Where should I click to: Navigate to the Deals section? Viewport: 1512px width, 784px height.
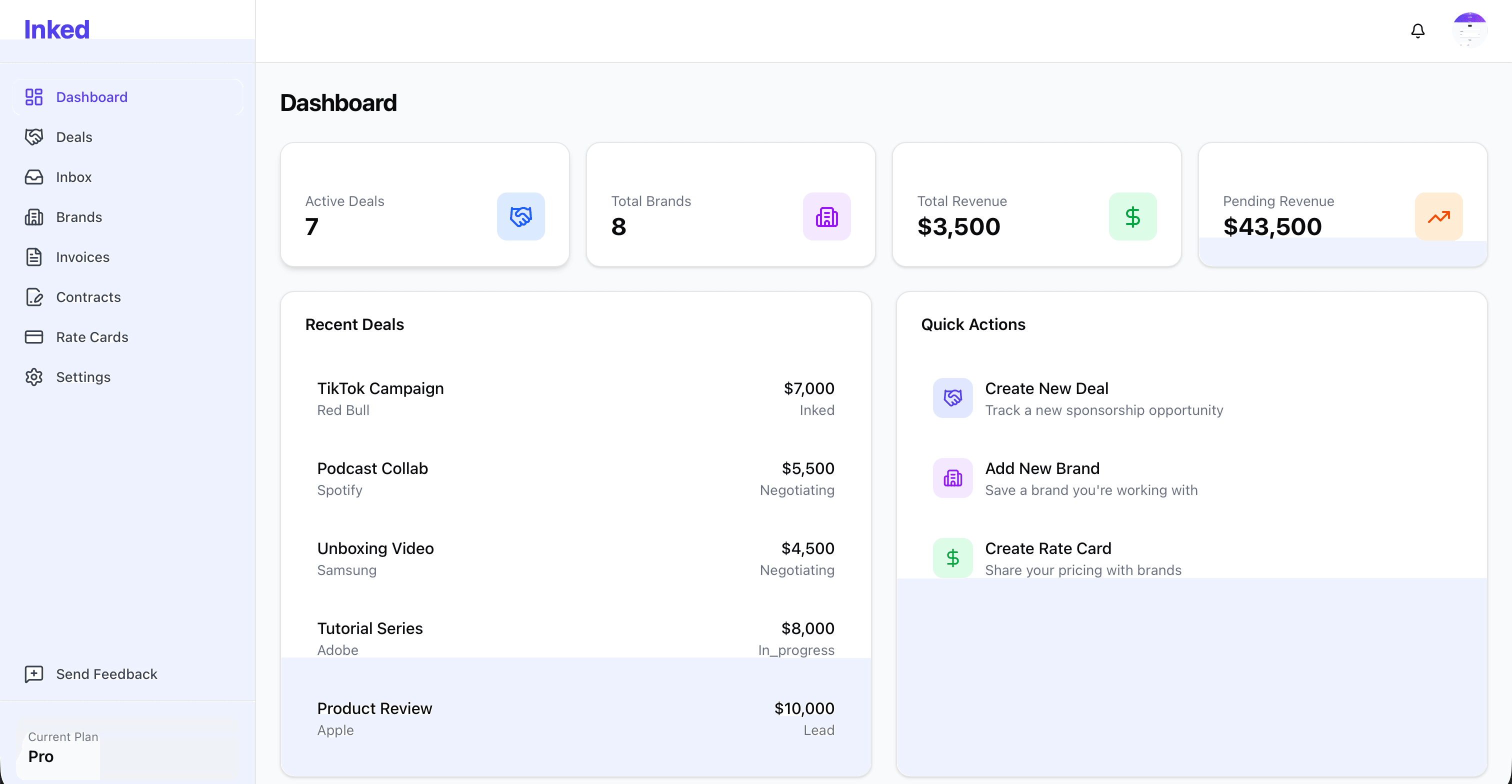pyautogui.click(x=74, y=136)
